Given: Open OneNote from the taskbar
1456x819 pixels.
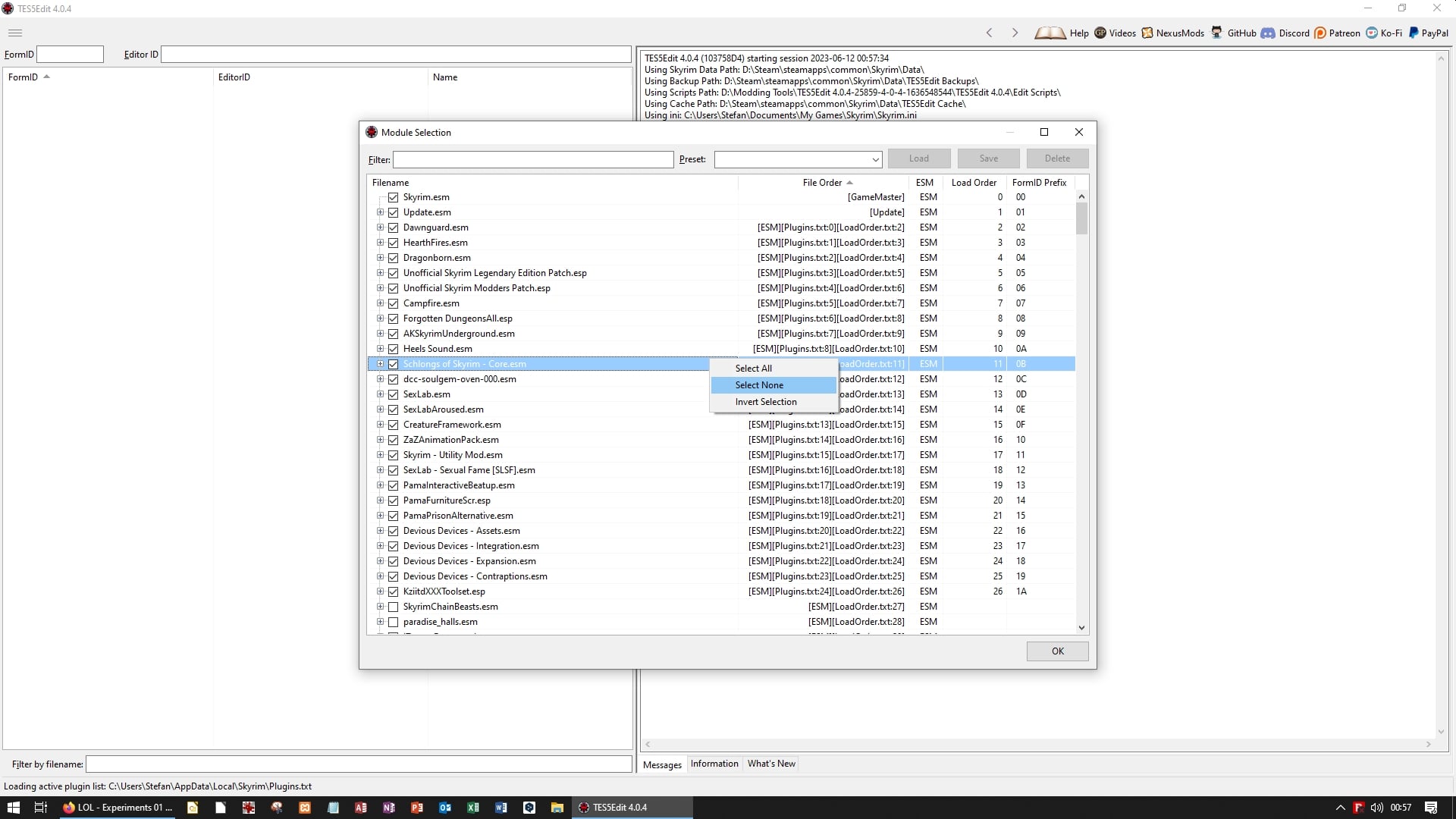Looking at the screenshot, I should 389,808.
